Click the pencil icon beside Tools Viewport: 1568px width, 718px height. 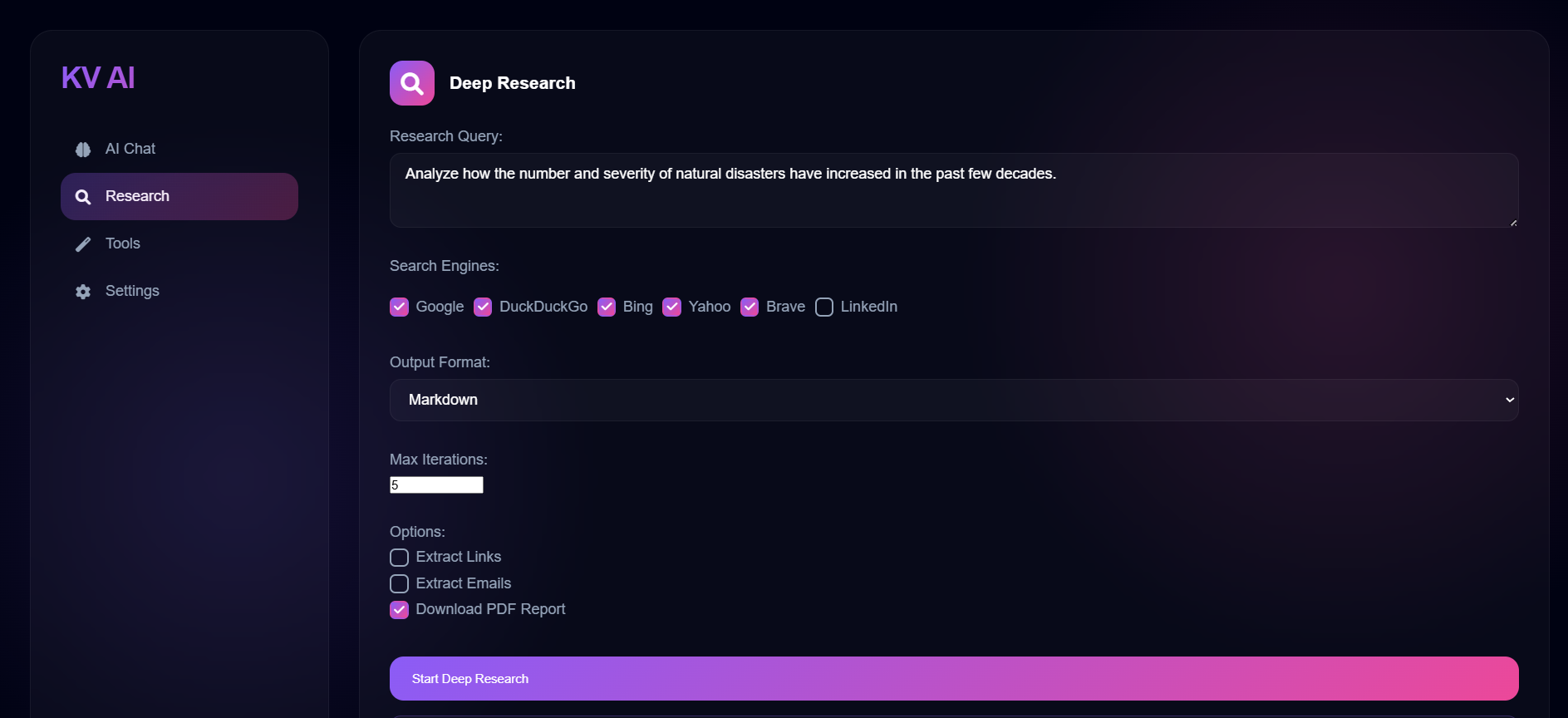coord(83,244)
